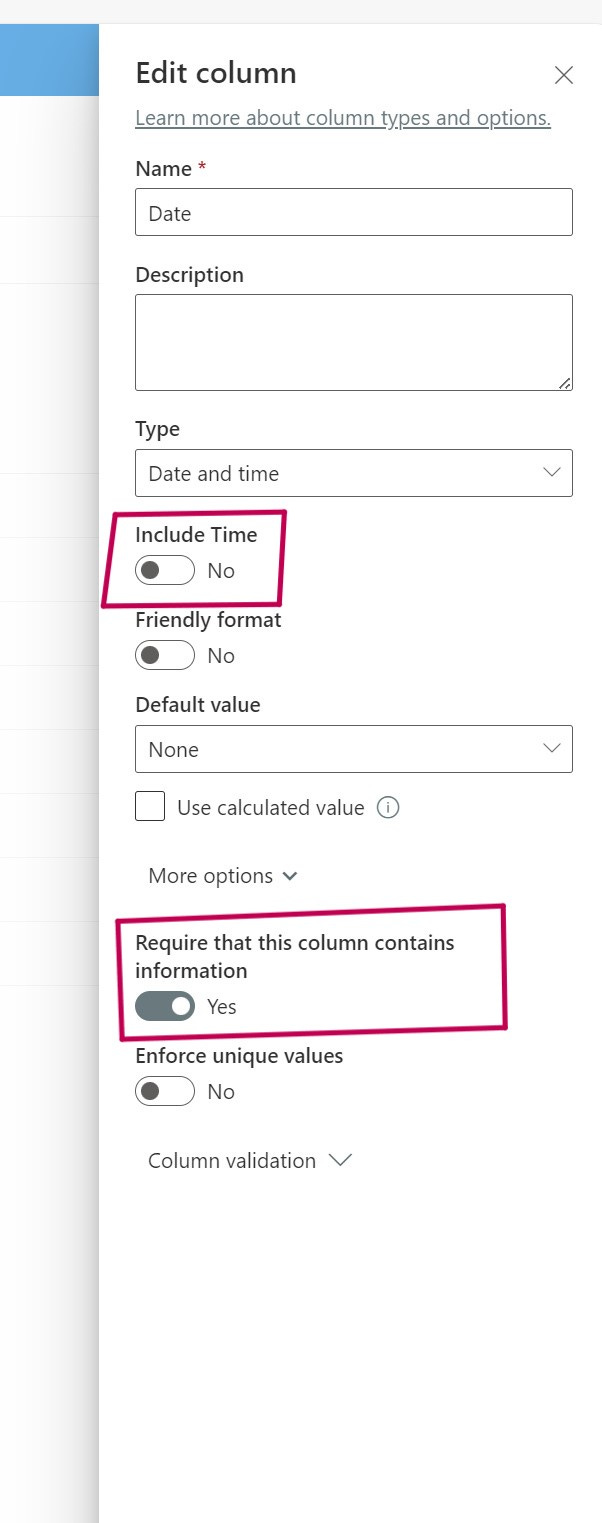Enable the Enforce unique values toggle

tap(165, 1091)
